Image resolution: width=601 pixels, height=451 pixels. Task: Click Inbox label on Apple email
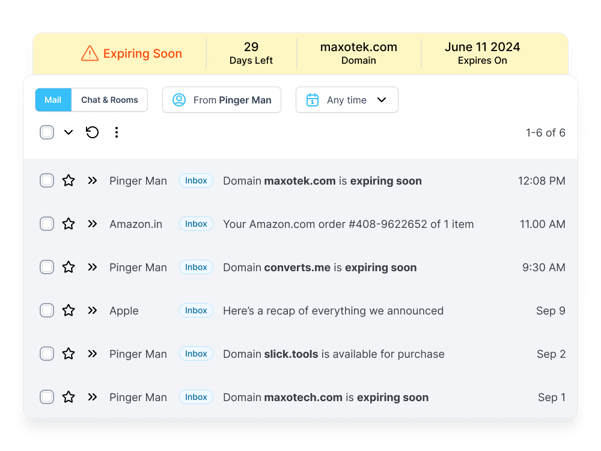(196, 310)
